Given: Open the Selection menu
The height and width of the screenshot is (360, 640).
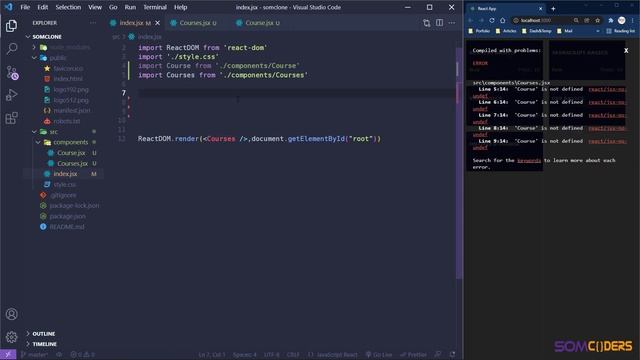Looking at the screenshot, I should (x=68, y=7).
